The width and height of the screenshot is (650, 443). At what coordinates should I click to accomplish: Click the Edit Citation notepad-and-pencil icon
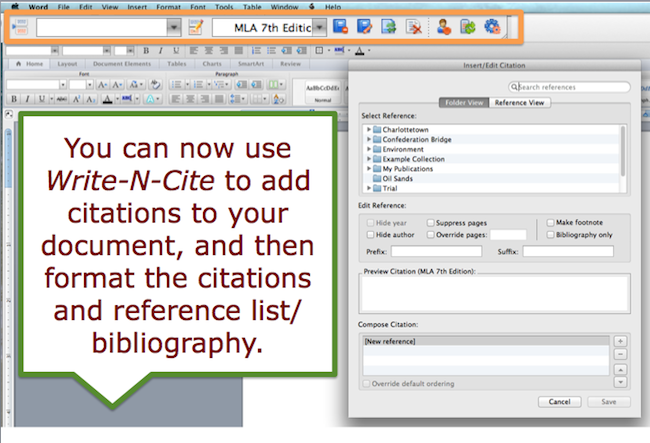tap(196, 27)
